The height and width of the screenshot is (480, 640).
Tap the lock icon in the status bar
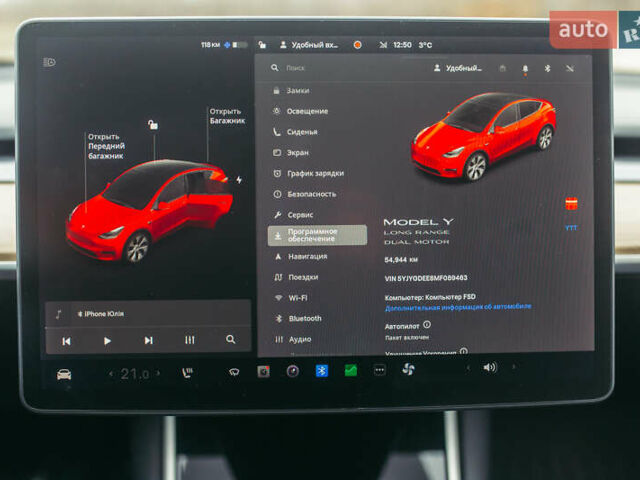point(262,45)
